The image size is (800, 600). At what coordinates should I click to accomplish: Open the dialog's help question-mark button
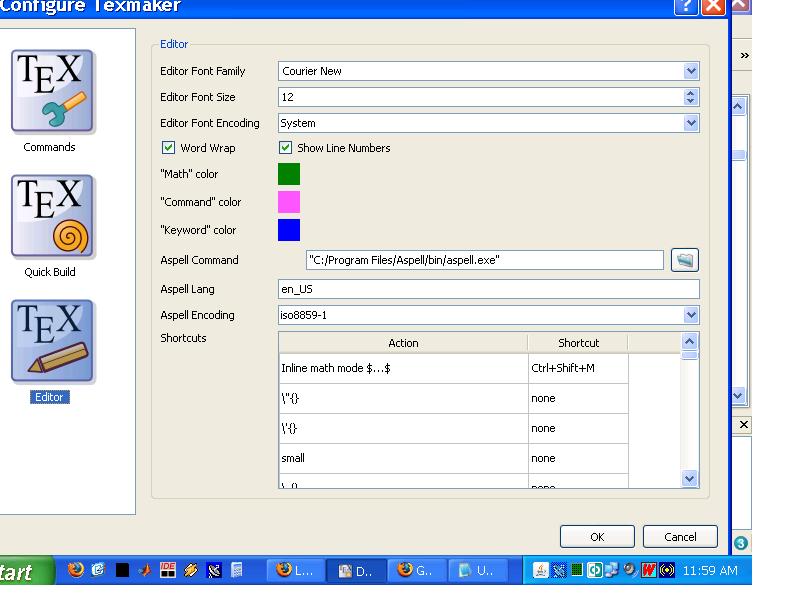[686, 7]
